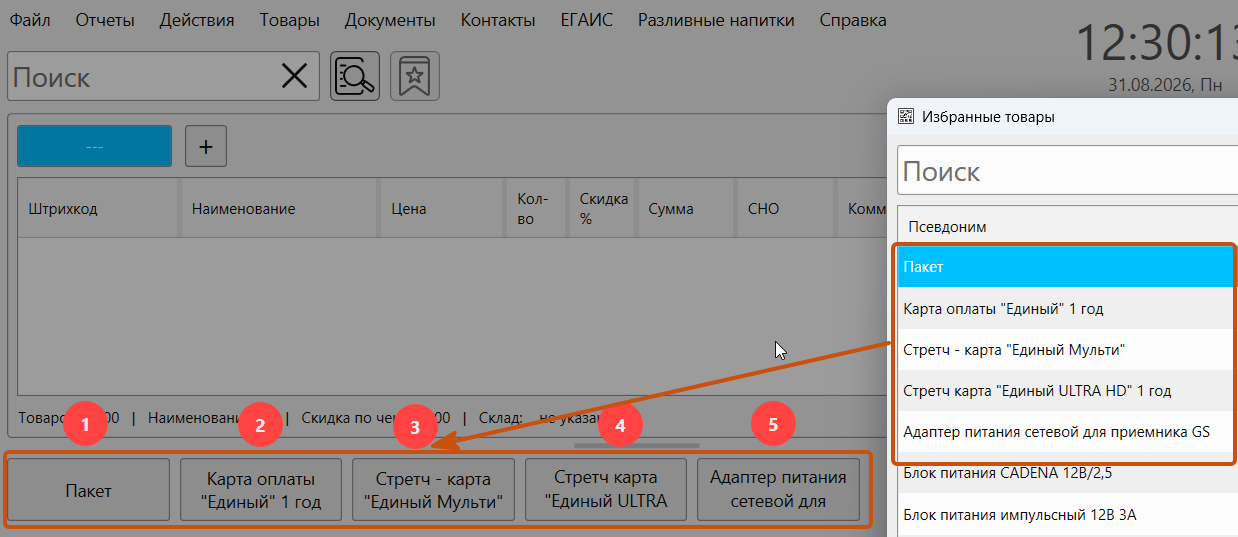Select Пакет row in favorites list
The width and height of the screenshot is (1238, 537).
[1068, 267]
